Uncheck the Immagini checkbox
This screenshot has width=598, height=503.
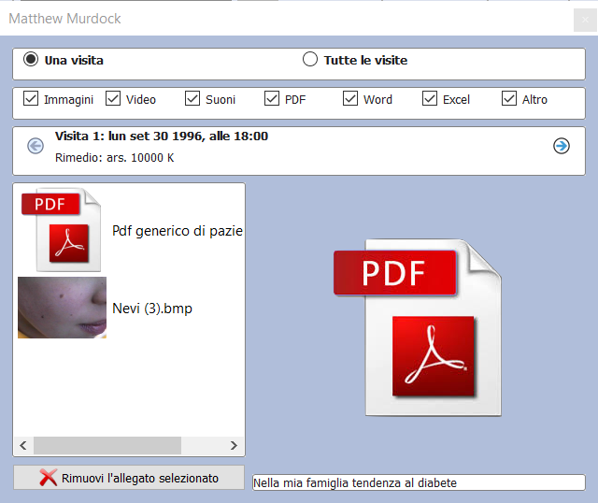(31, 98)
